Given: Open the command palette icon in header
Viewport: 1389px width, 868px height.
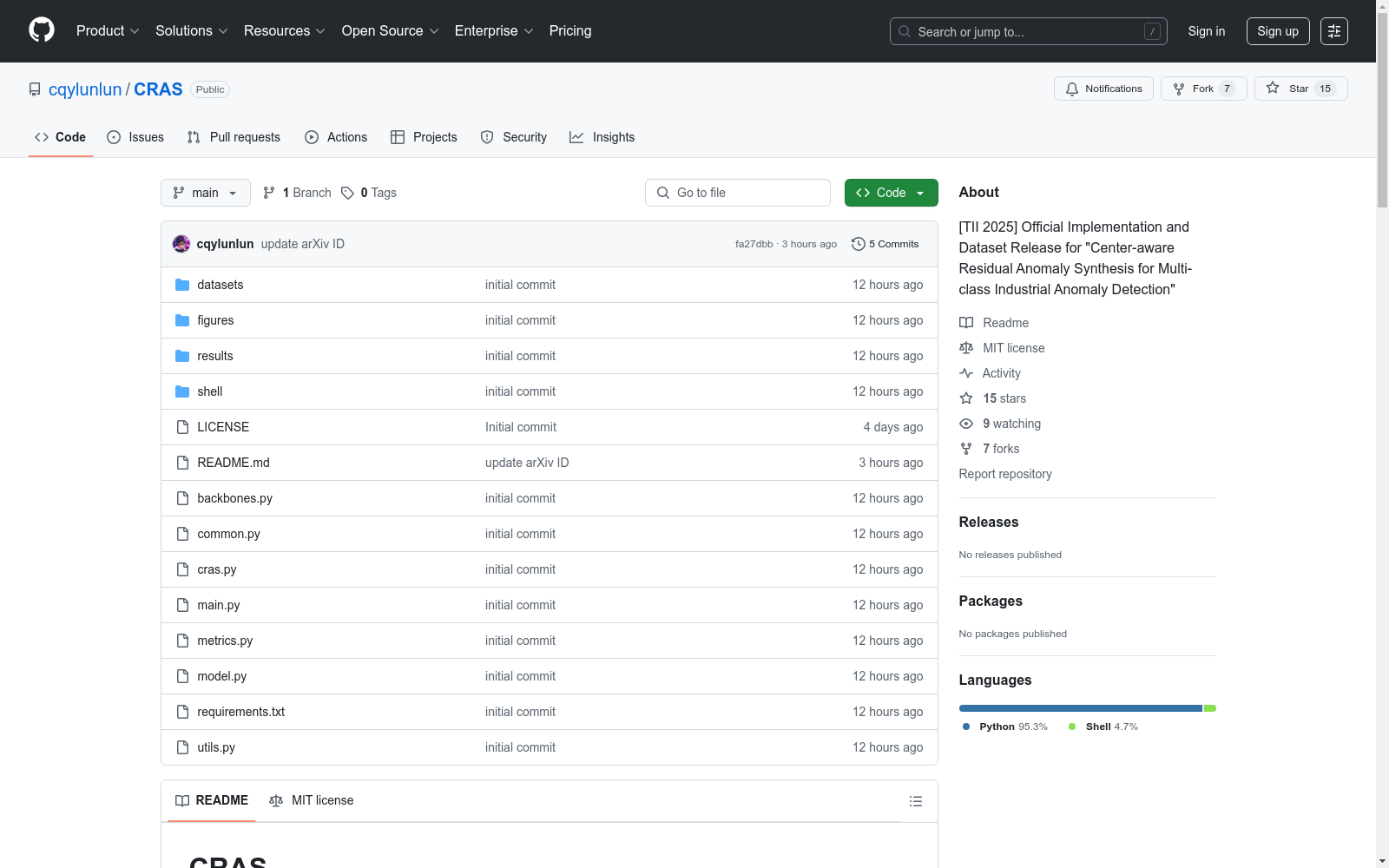Looking at the screenshot, I should coord(1333,31).
